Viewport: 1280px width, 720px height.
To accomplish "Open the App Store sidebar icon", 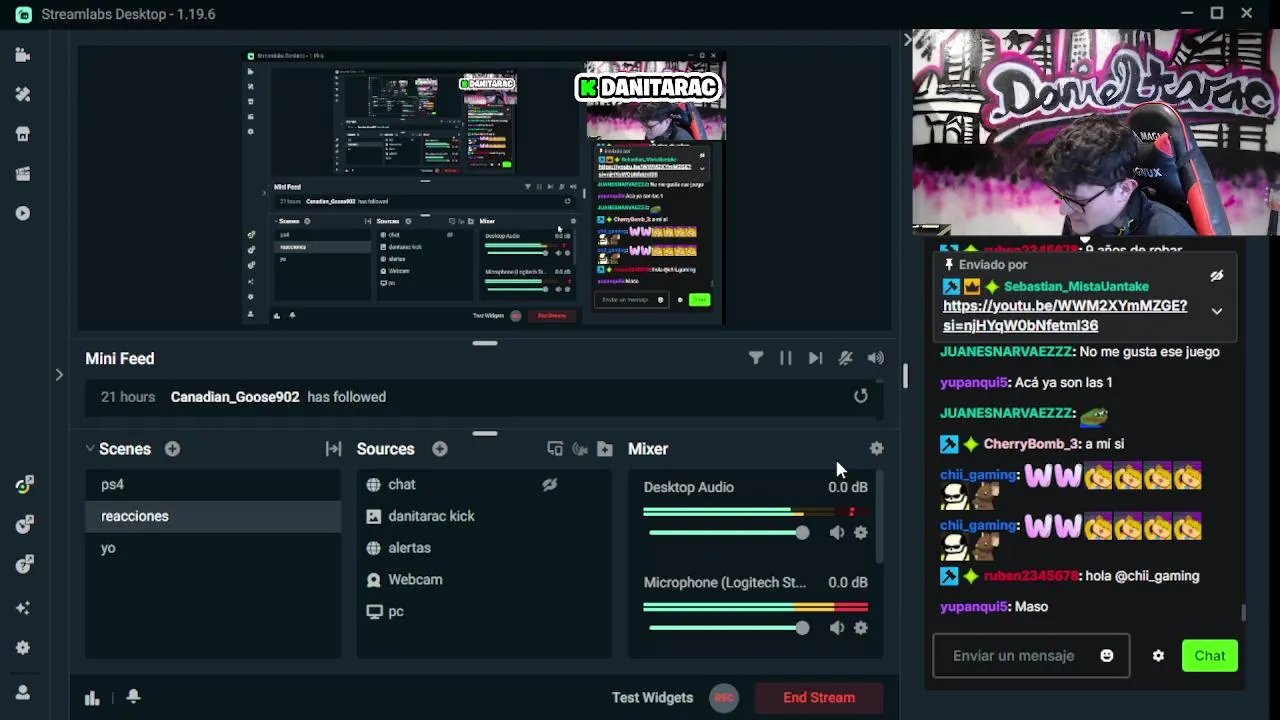I will tap(23, 134).
